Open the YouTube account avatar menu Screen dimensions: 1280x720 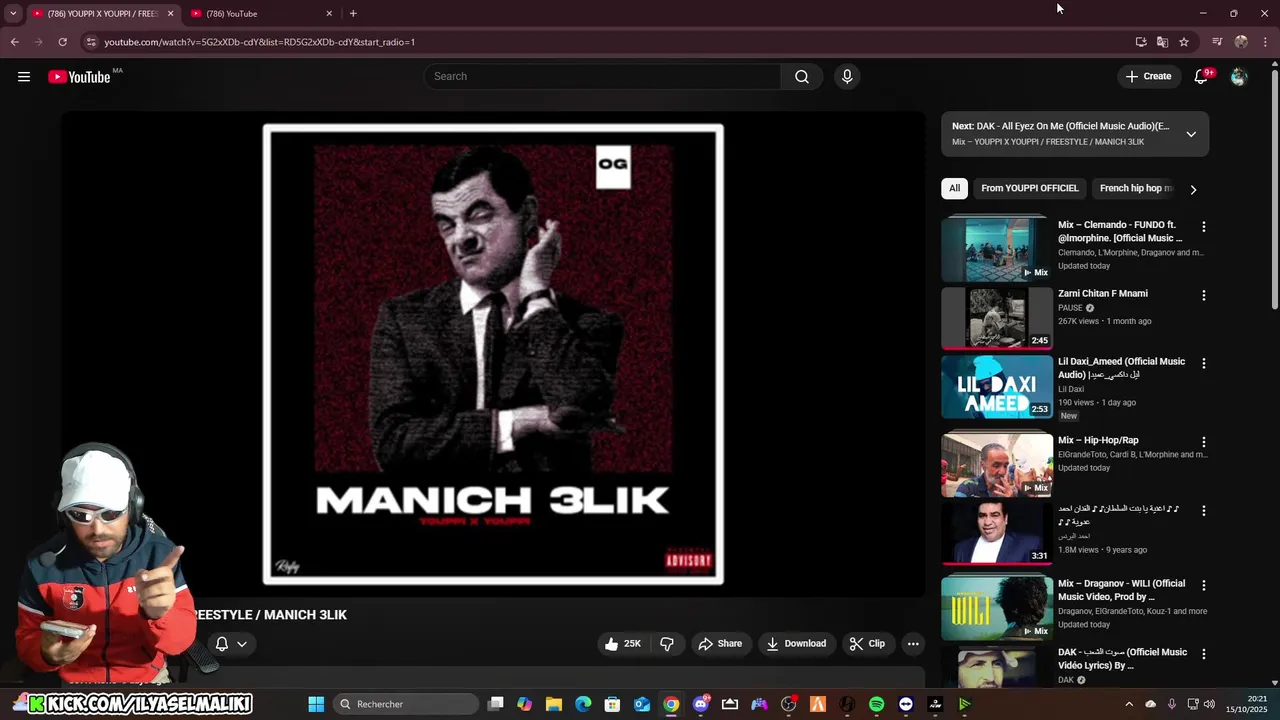[1239, 77]
